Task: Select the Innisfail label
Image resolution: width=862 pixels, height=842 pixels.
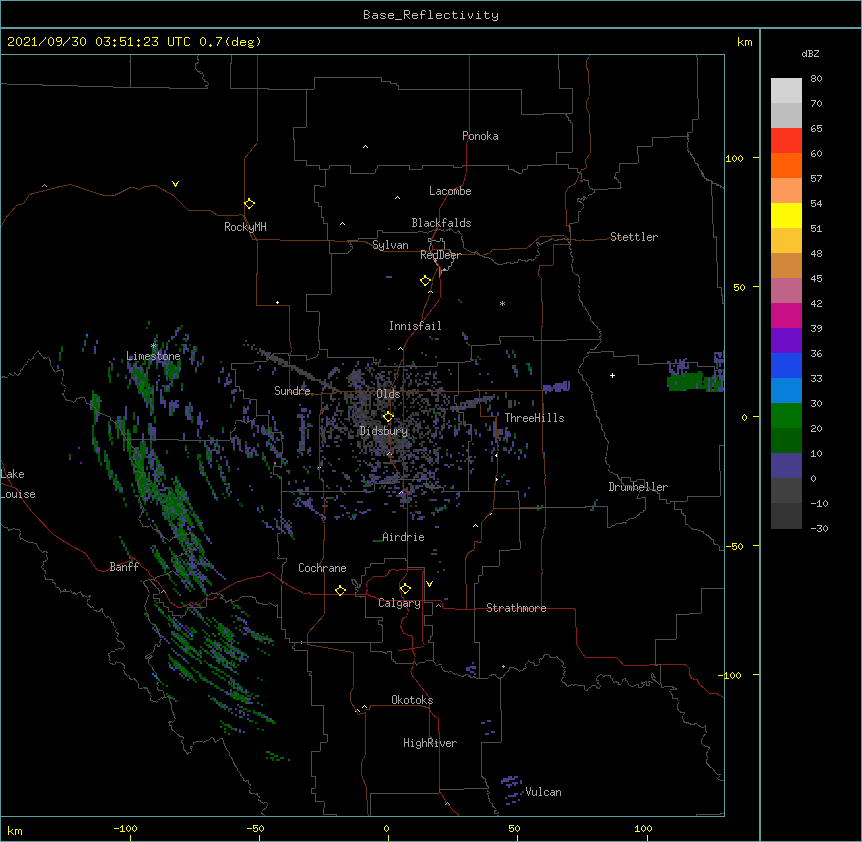Action: click(415, 326)
